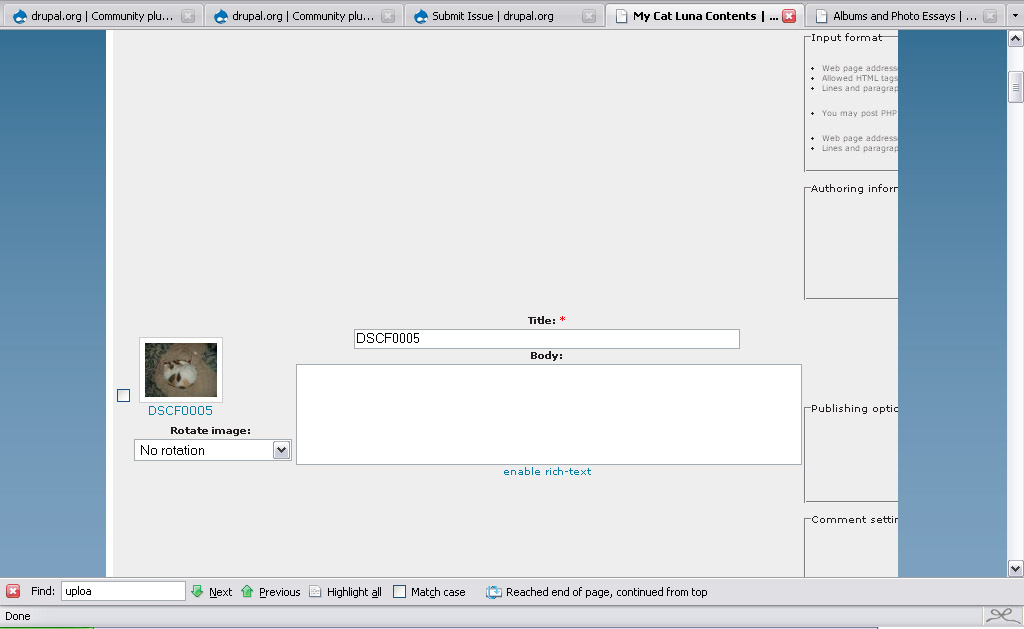Click the Previous up-arrow icon
1024x629 pixels.
[x=247, y=591]
